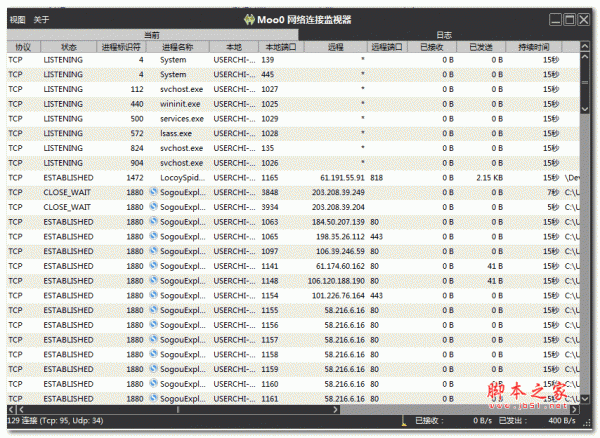600x438 pixels.
Task: Click the vertical scrollbar down arrow at bottom
Action: [x=585, y=399]
